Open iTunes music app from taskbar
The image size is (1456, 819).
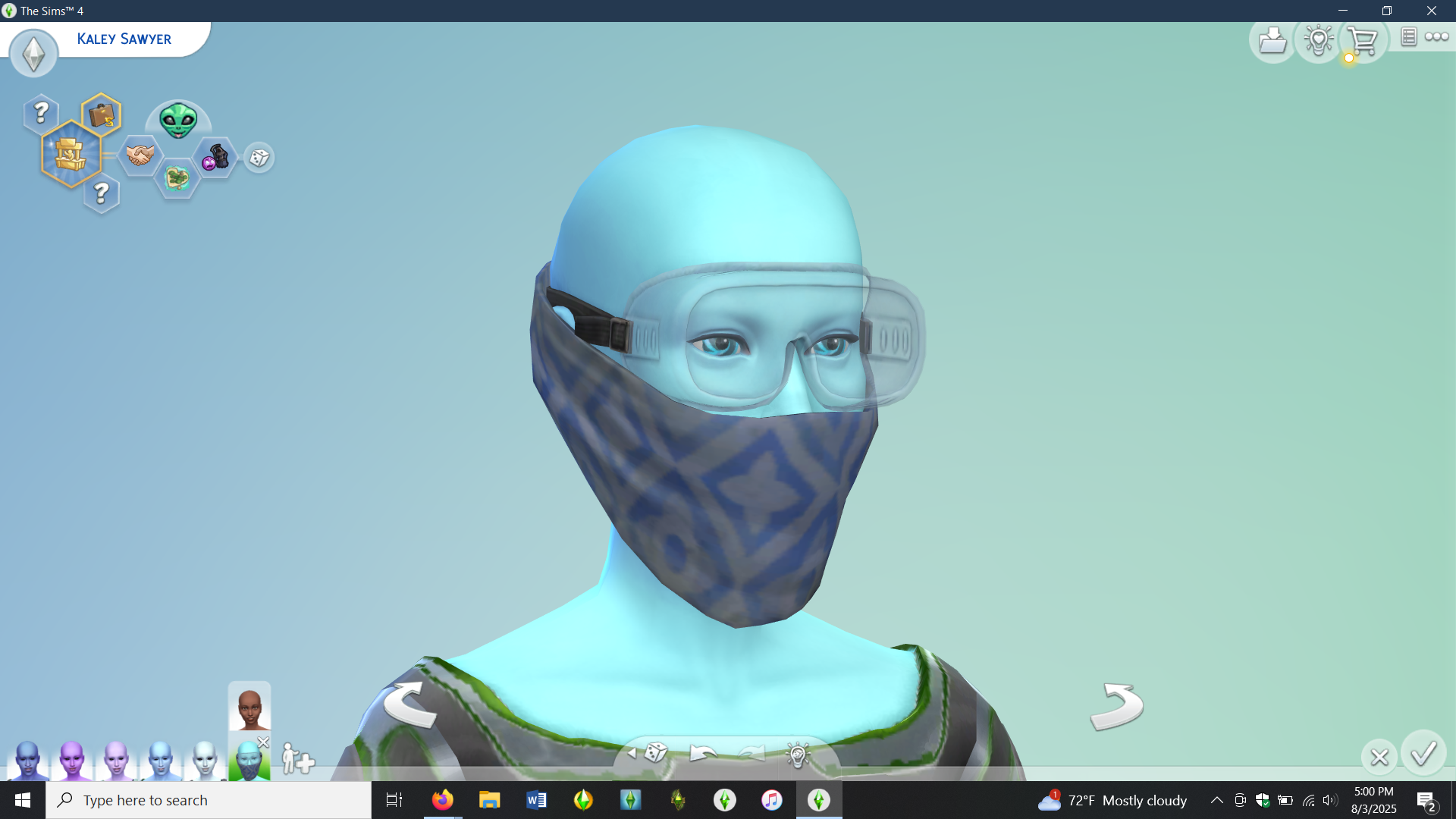[771, 800]
